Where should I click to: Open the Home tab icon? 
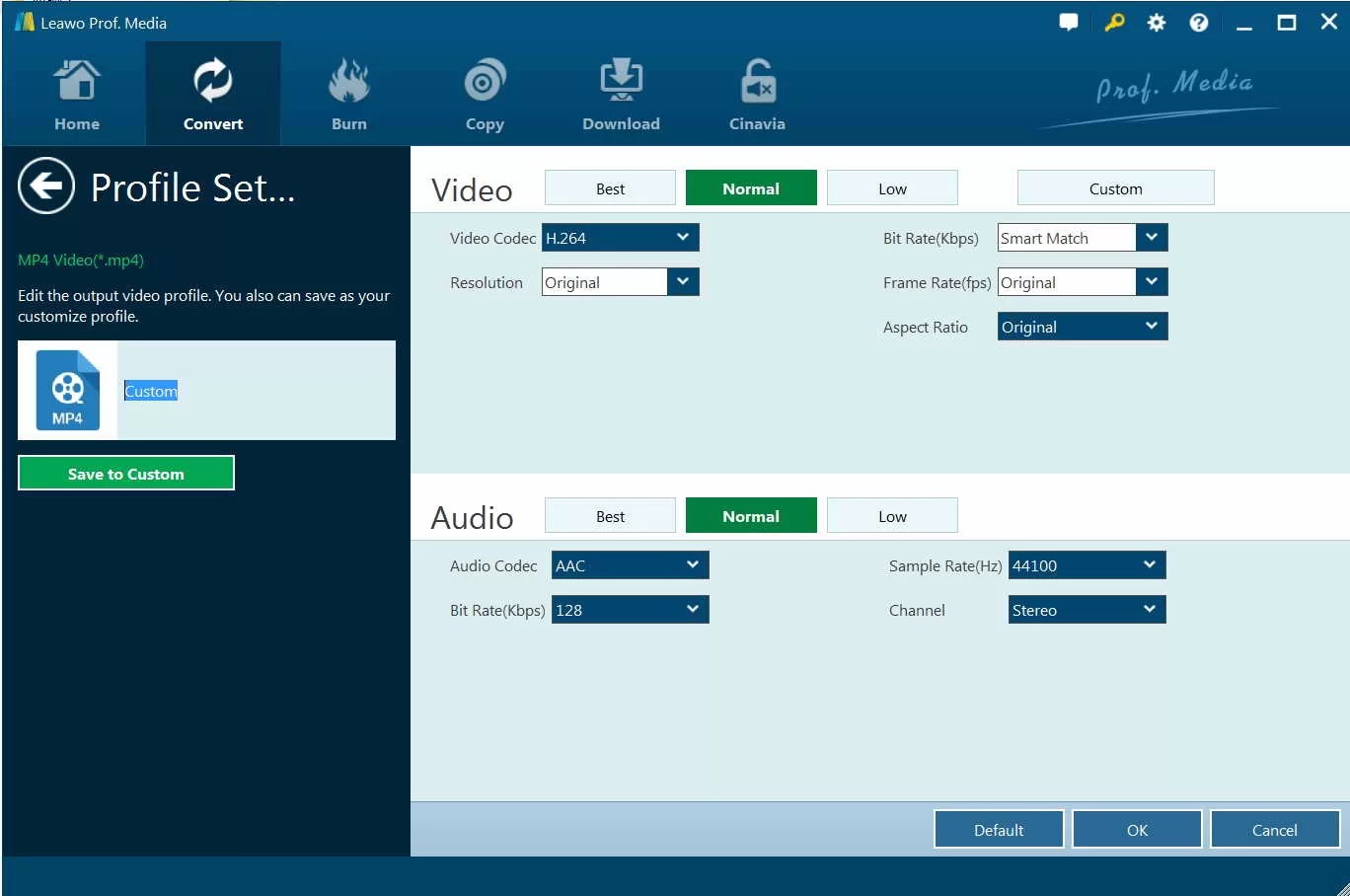pyautogui.click(x=77, y=94)
